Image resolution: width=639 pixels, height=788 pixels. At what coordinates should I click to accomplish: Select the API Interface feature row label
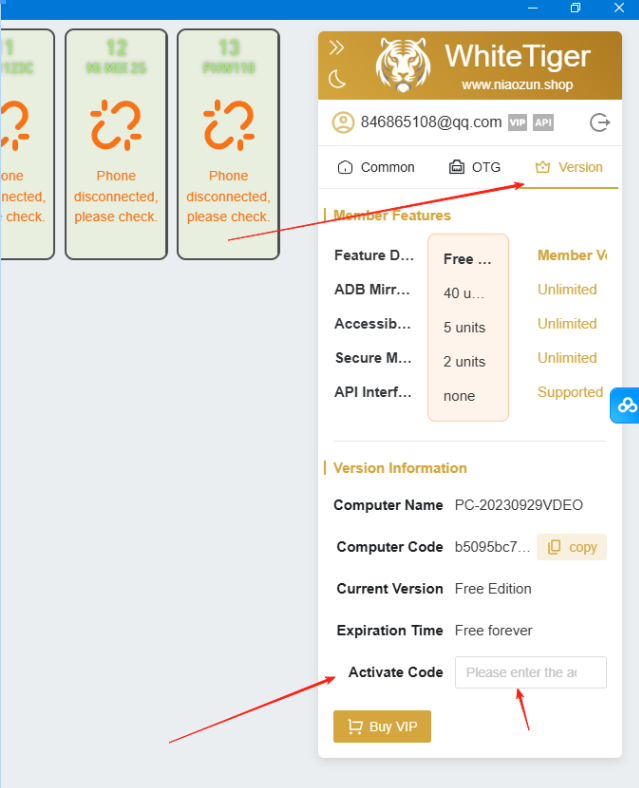(373, 392)
